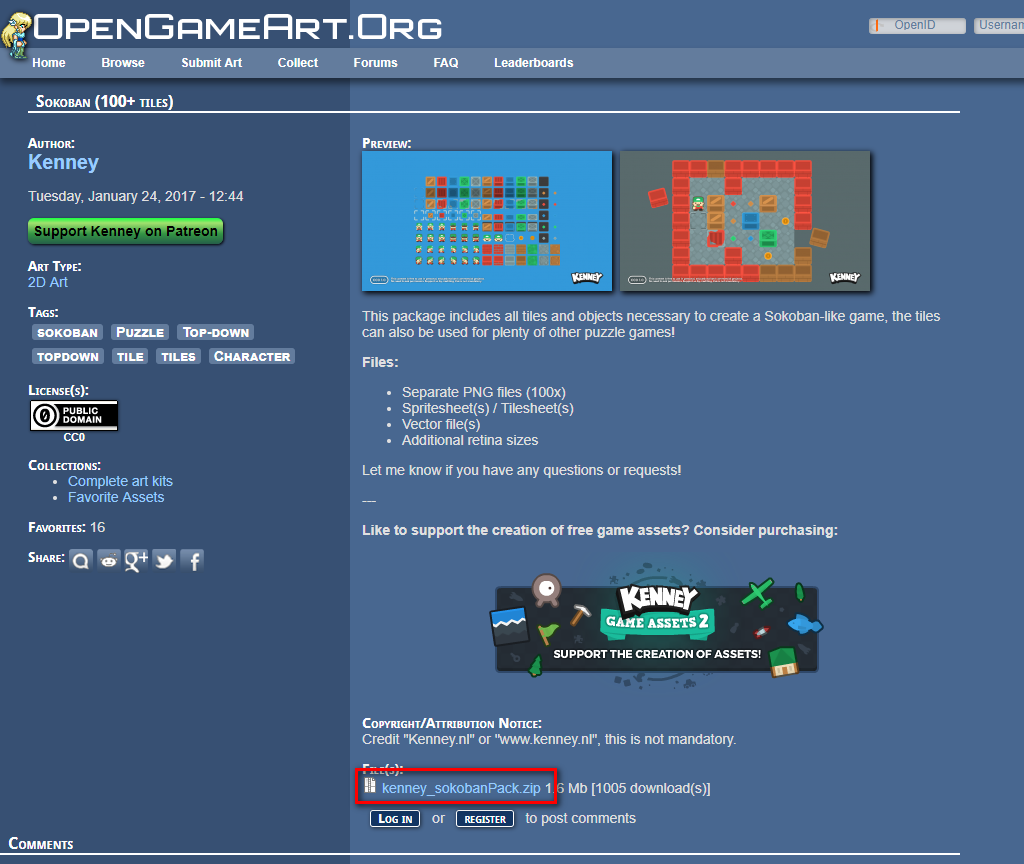Click 'Separate PNG files (100x)' list item
Screen dimensions: 1024x864
[x=484, y=392]
